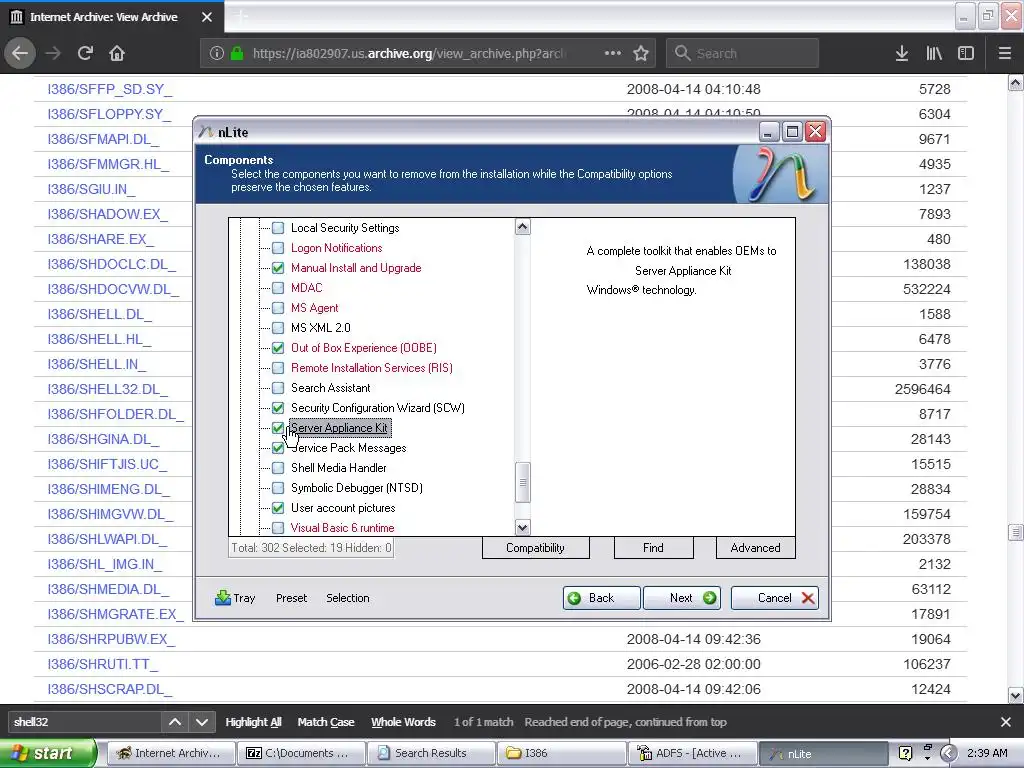
Task: Click the Compatibility button
Action: click(536, 548)
